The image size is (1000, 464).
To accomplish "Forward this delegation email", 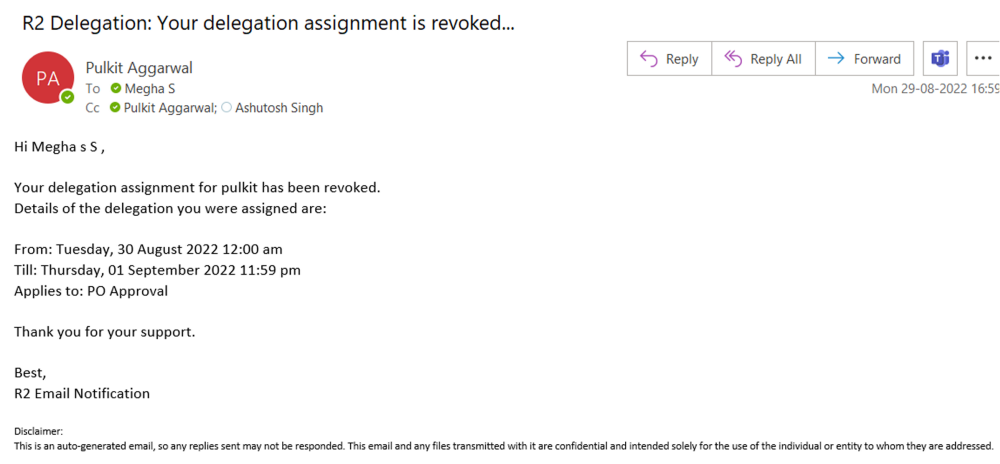I will tap(865, 59).
